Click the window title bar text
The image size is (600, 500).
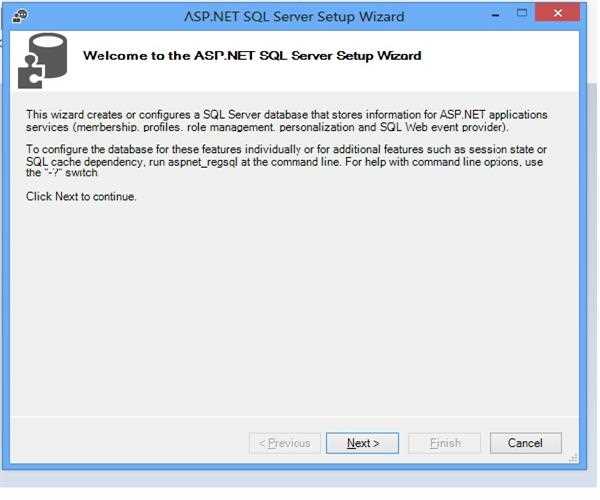295,16
